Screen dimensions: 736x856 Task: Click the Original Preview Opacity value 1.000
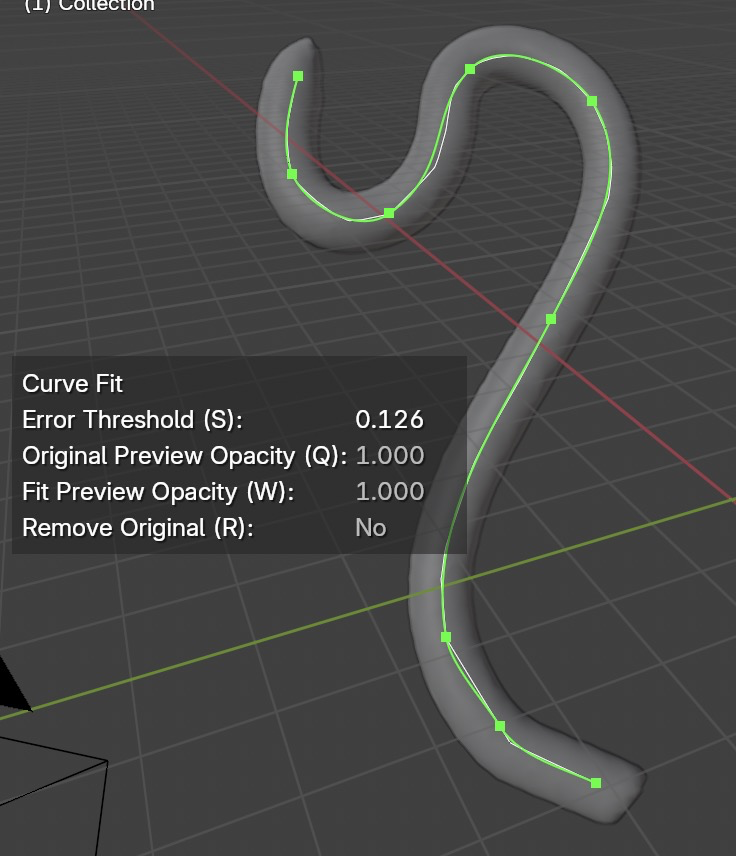[x=390, y=456]
